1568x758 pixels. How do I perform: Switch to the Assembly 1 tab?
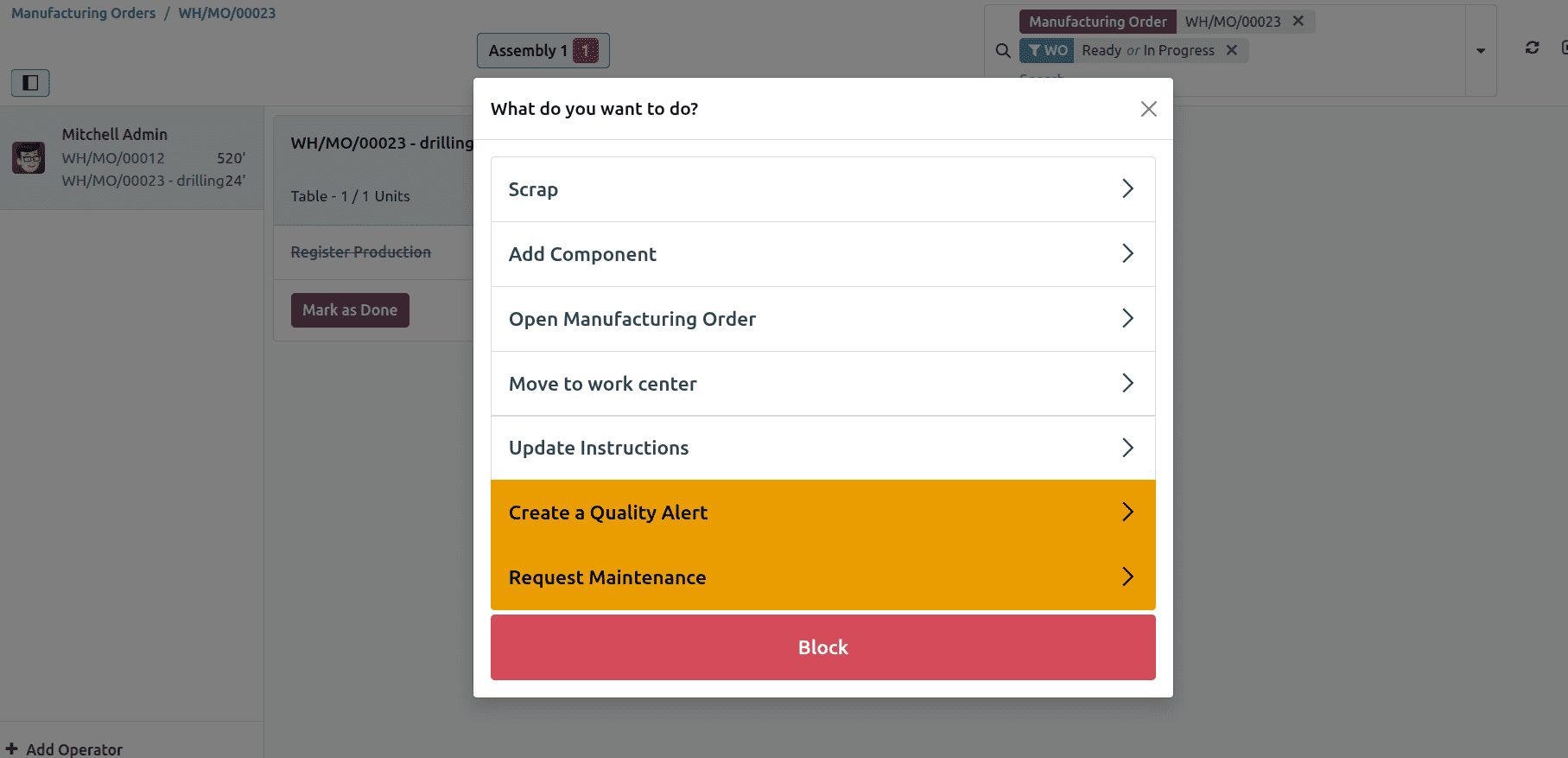click(x=543, y=50)
